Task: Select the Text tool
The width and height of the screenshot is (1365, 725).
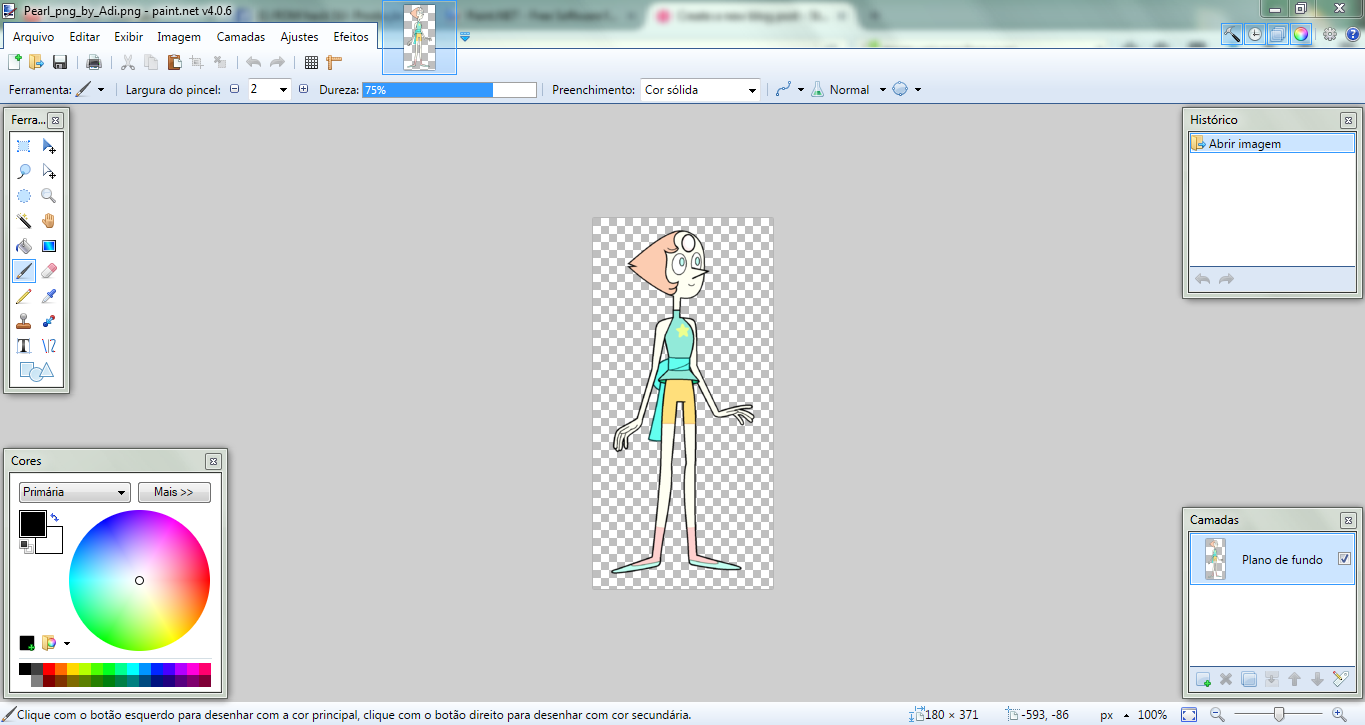Action: [x=24, y=346]
